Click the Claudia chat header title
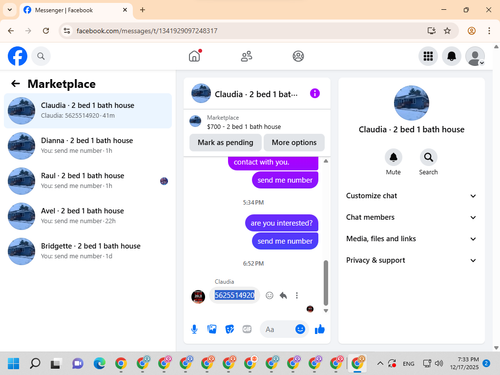 (x=256, y=94)
